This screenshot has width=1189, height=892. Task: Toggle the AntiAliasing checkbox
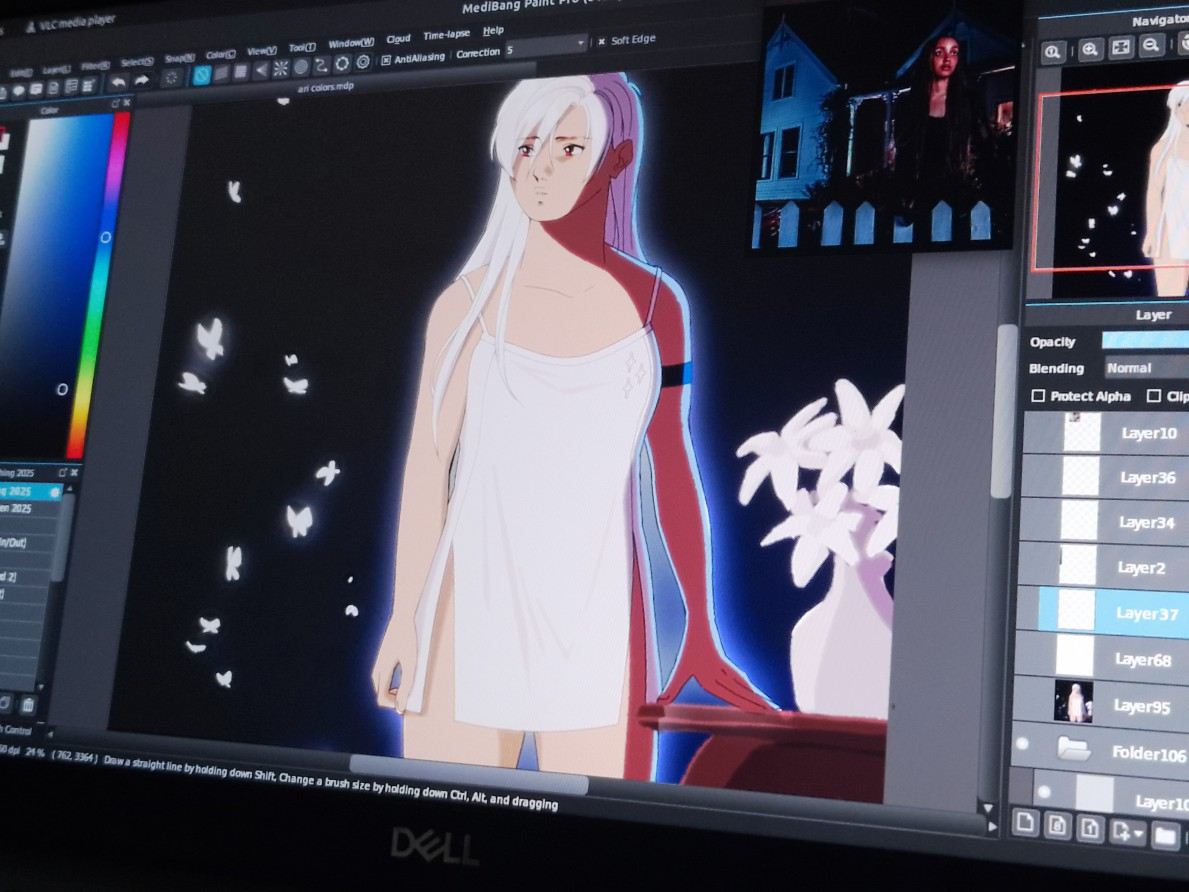[386, 59]
